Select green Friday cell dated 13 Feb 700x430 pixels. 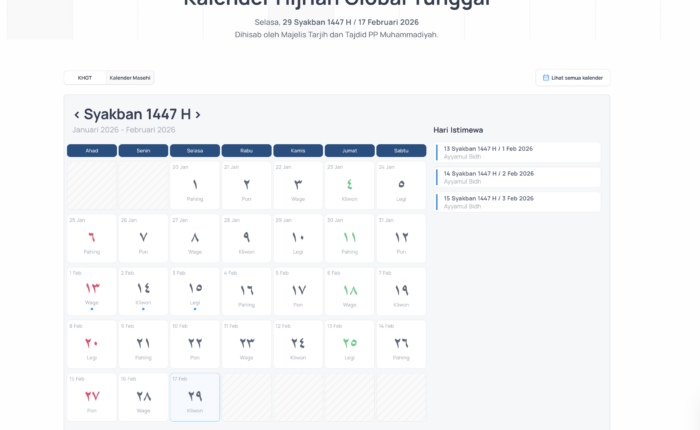pos(349,344)
